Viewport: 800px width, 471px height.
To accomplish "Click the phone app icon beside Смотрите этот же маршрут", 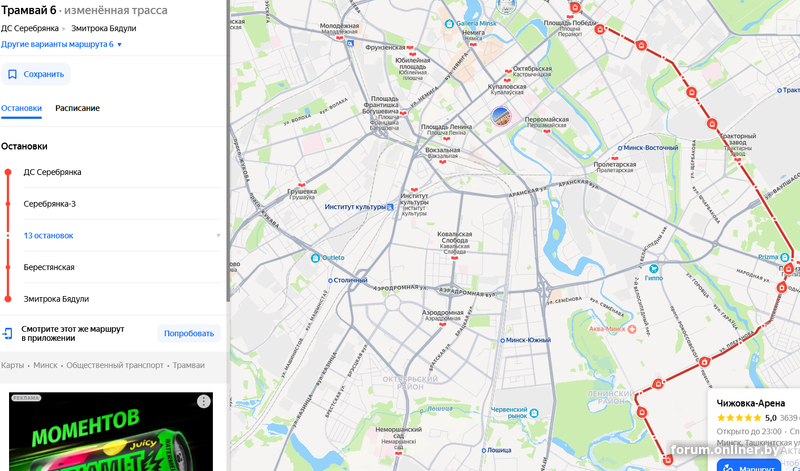I will pyautogui.click(x=8, y=334).
